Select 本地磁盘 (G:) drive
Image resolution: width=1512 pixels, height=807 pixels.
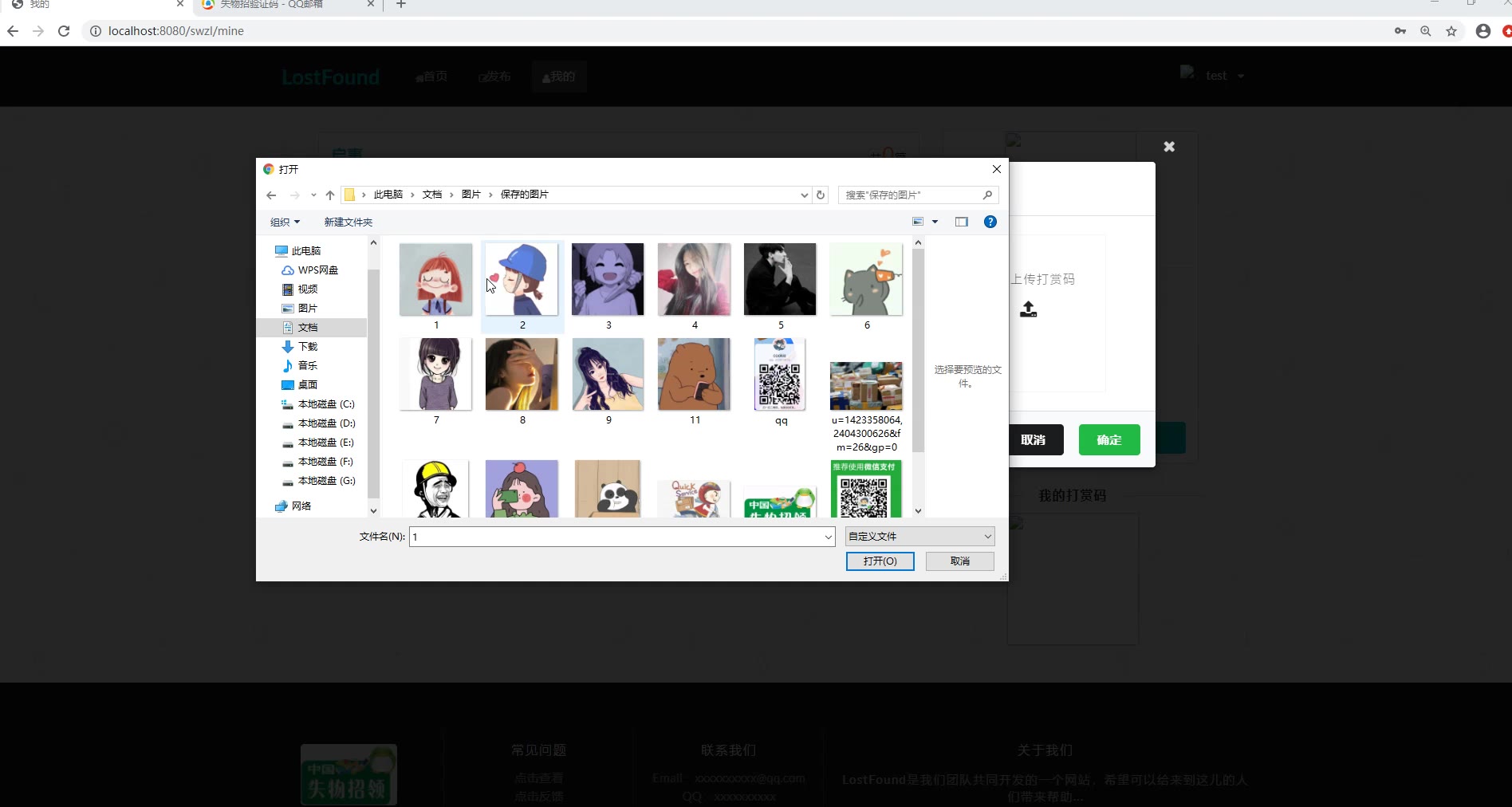click(x=318, y=481)
